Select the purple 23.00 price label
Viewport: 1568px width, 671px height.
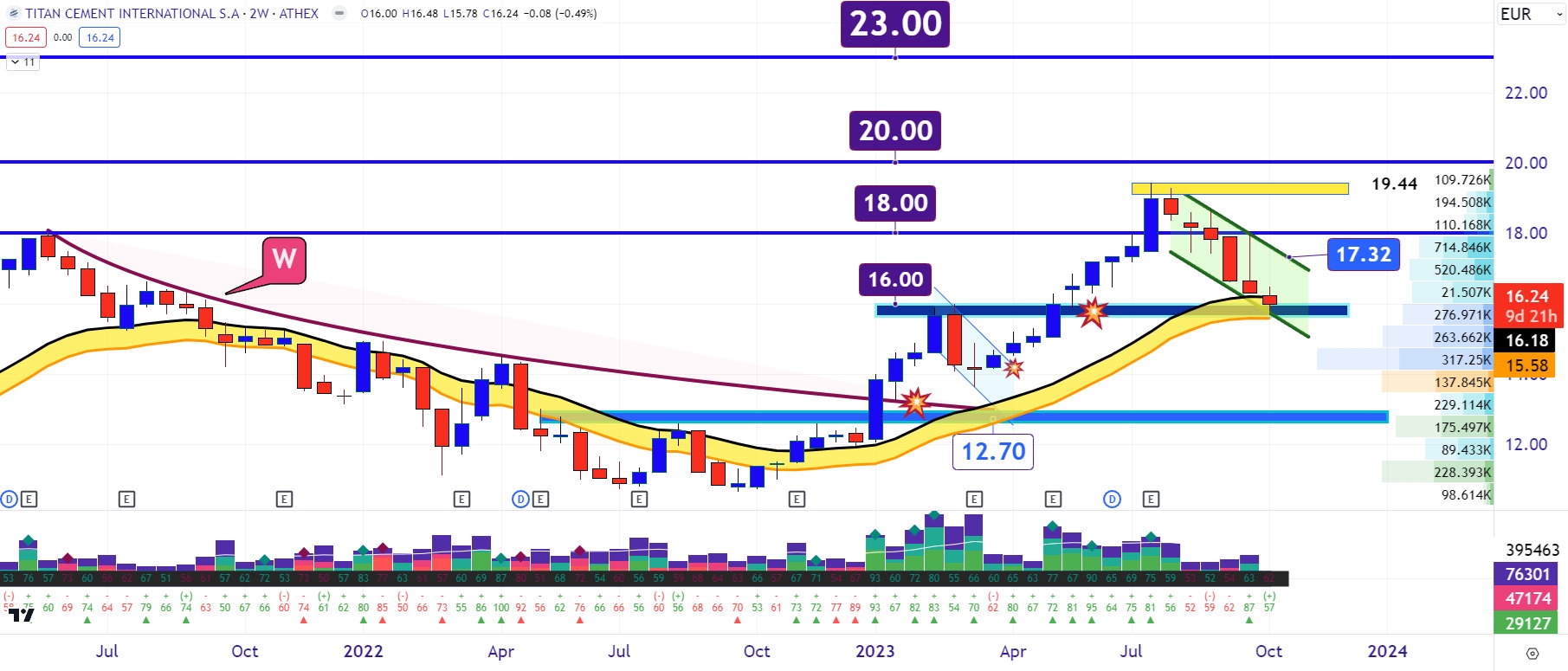[895, 23]
